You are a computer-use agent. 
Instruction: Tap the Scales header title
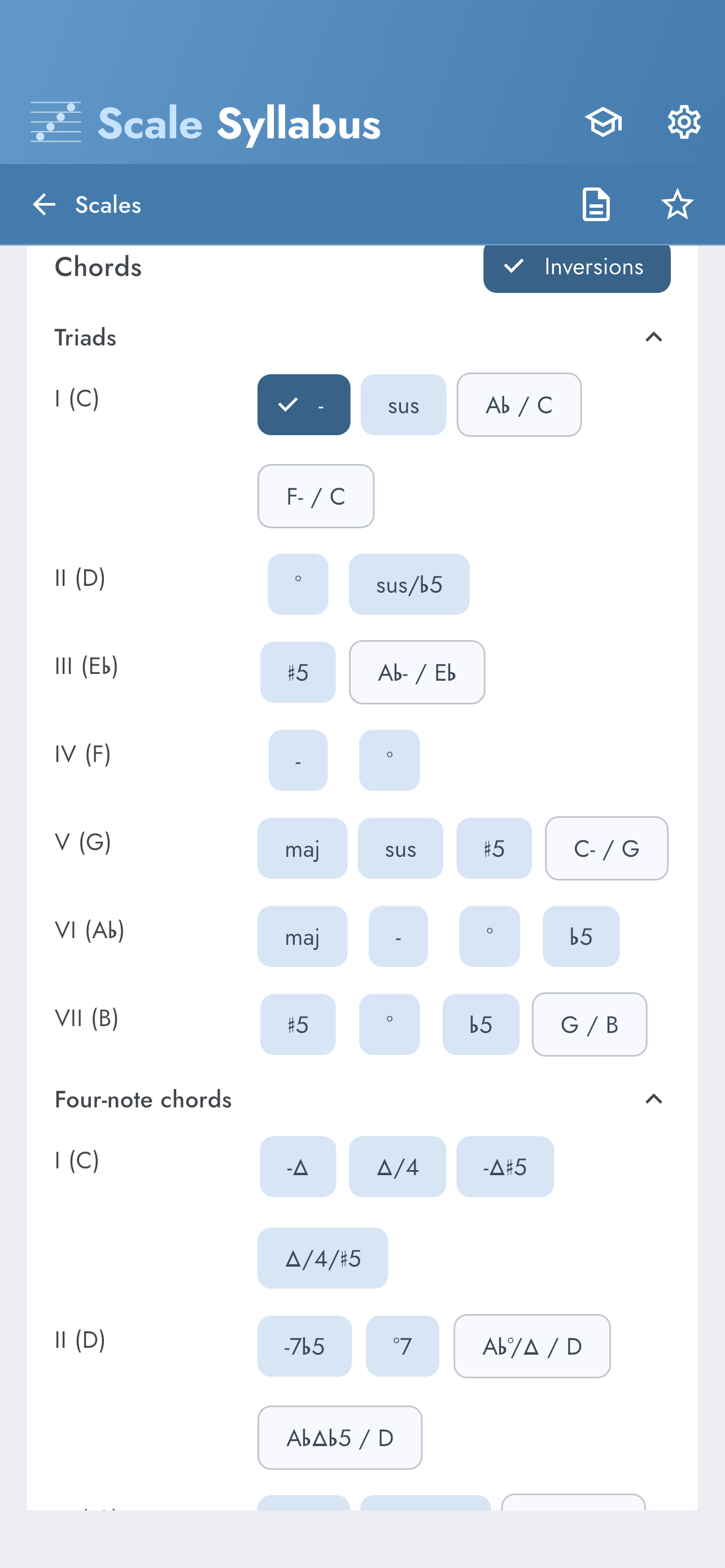(x=108, y=205)
